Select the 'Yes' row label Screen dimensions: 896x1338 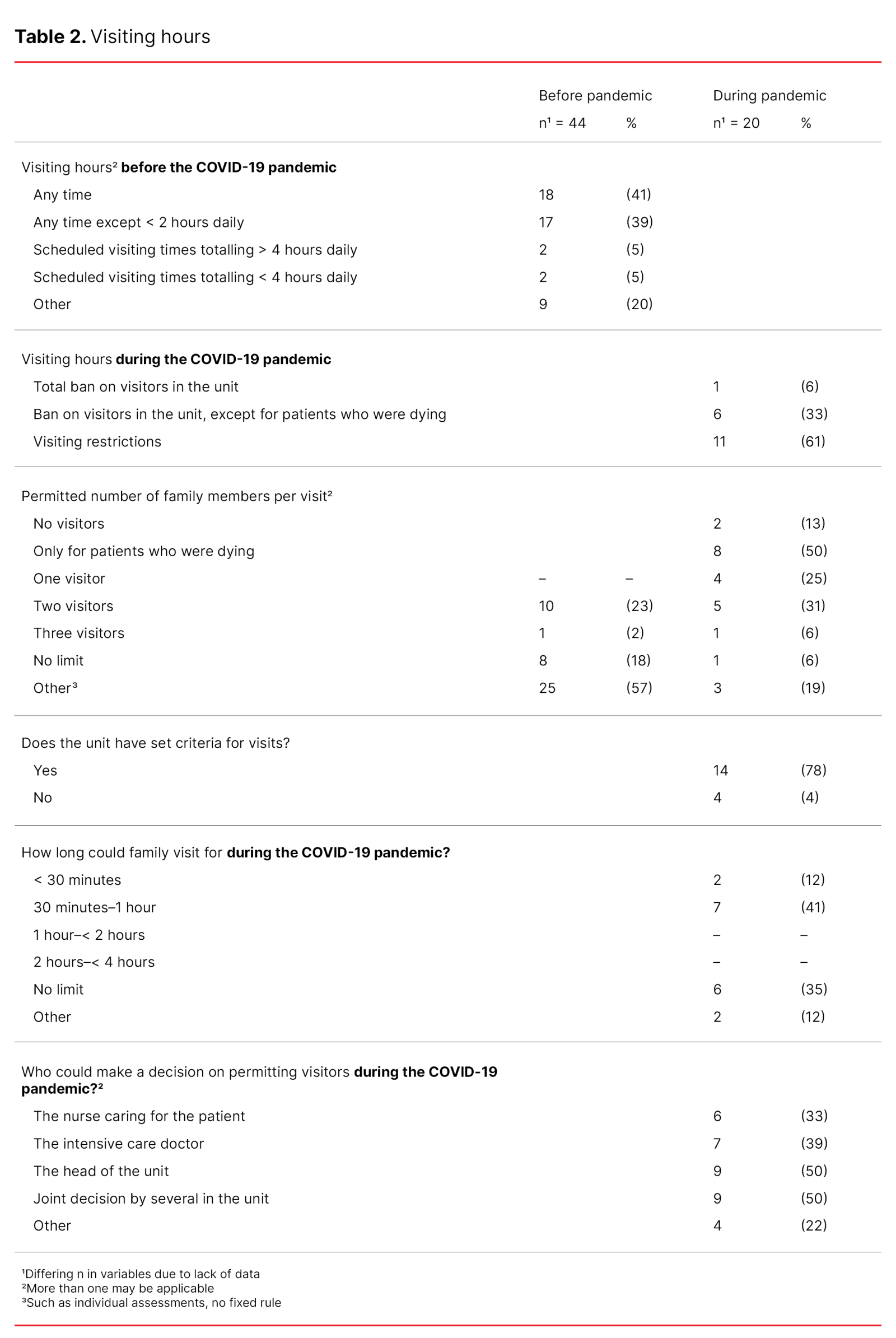(45, 771)
